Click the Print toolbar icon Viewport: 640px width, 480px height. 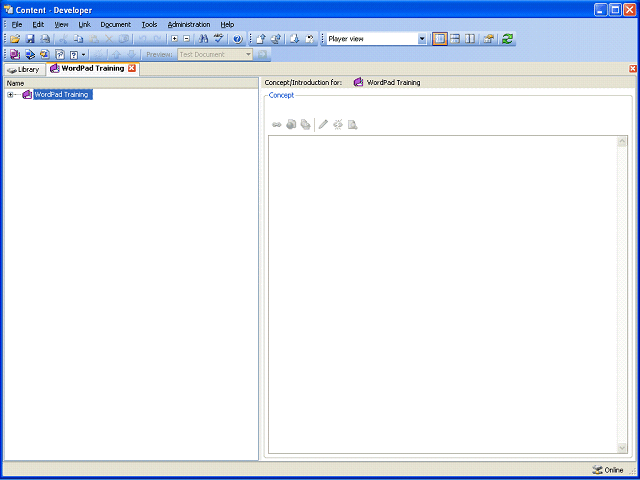pos(45,39)
